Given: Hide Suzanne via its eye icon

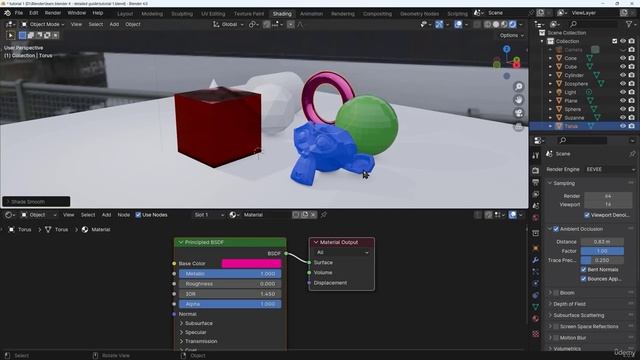Looking at the screenshot, I should tap(623, 118).
